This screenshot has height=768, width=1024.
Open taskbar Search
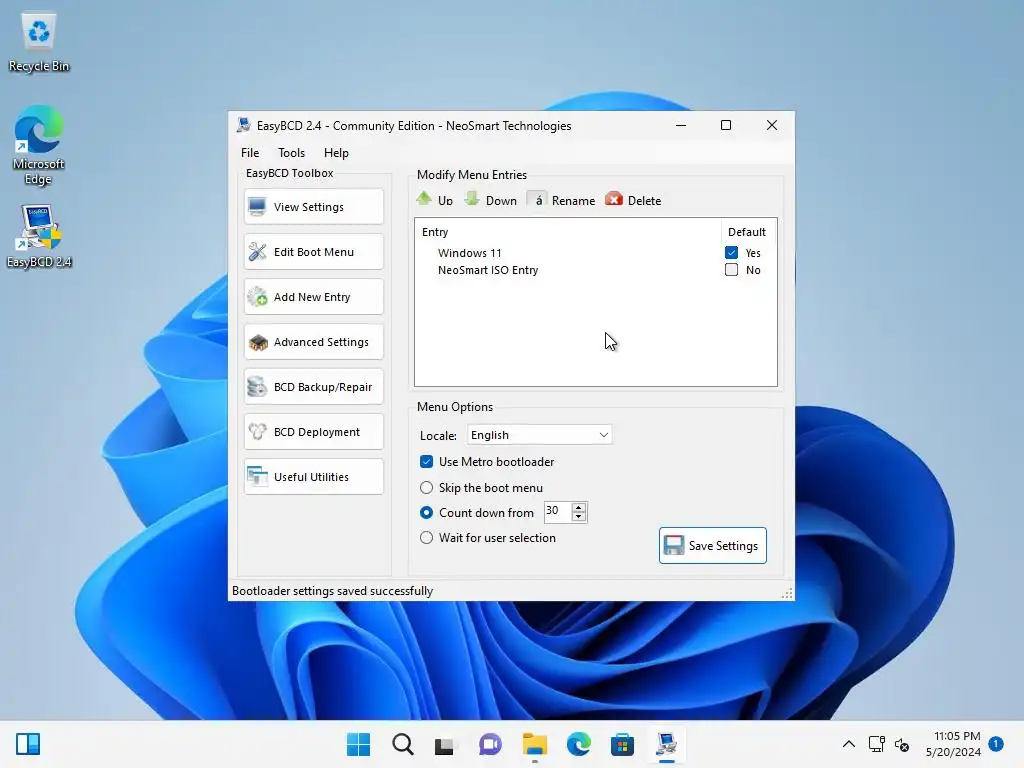[402, 744]
